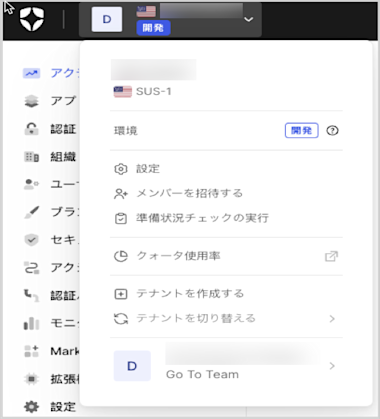Open the branding brush icon
380x419 pixels.
tap(32, 212)
